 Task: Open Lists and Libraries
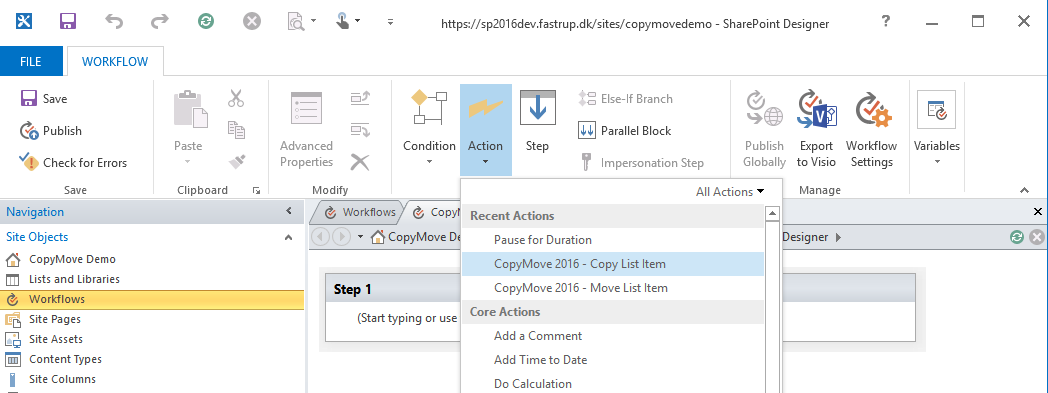coord(74,279)
